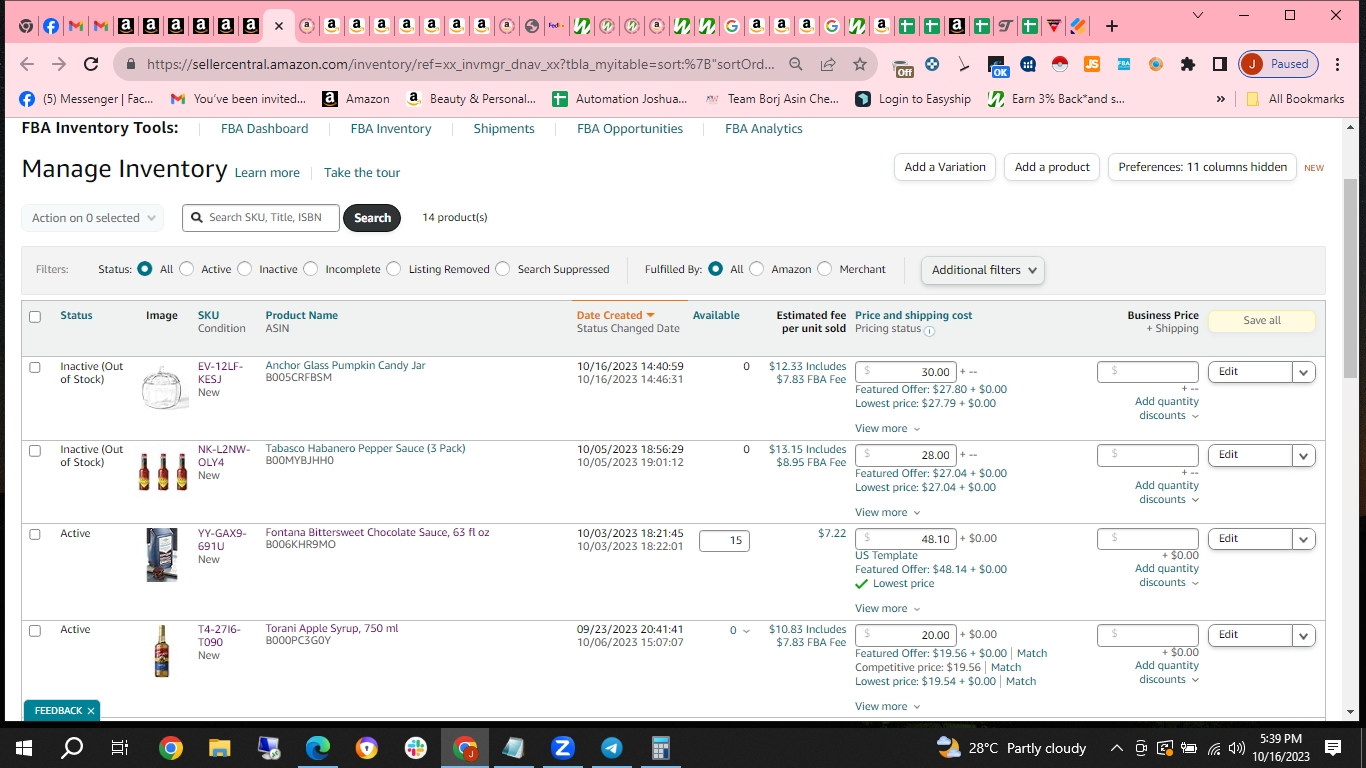Open Calculator from the taskbar
This screenshot has width=1366, height=768.
click(661, 747)
